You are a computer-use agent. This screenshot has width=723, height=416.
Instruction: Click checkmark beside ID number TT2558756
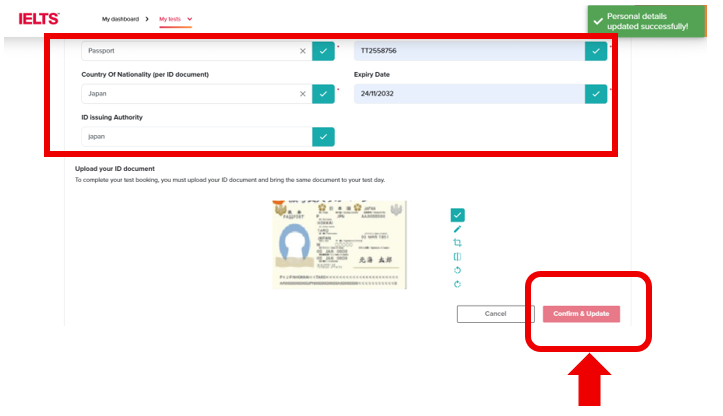[x=596, y=50]
